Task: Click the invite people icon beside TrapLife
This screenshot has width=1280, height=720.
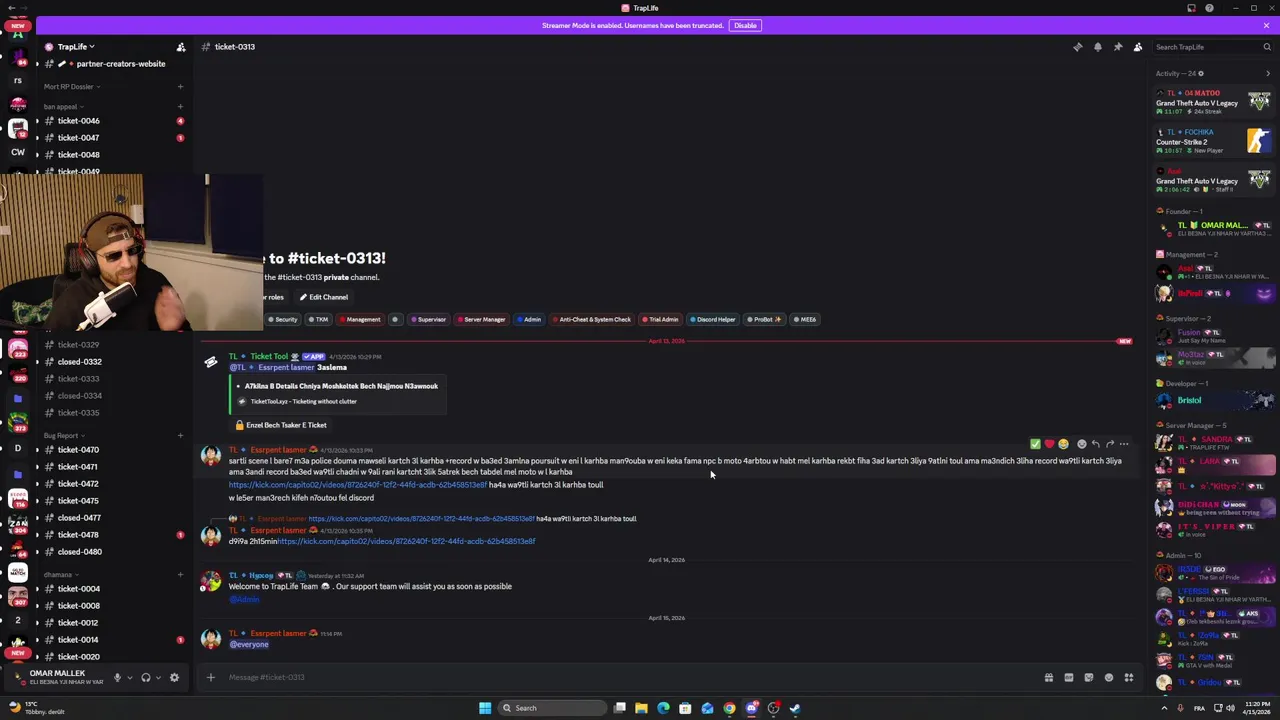Action: click(x=181, y=47)
